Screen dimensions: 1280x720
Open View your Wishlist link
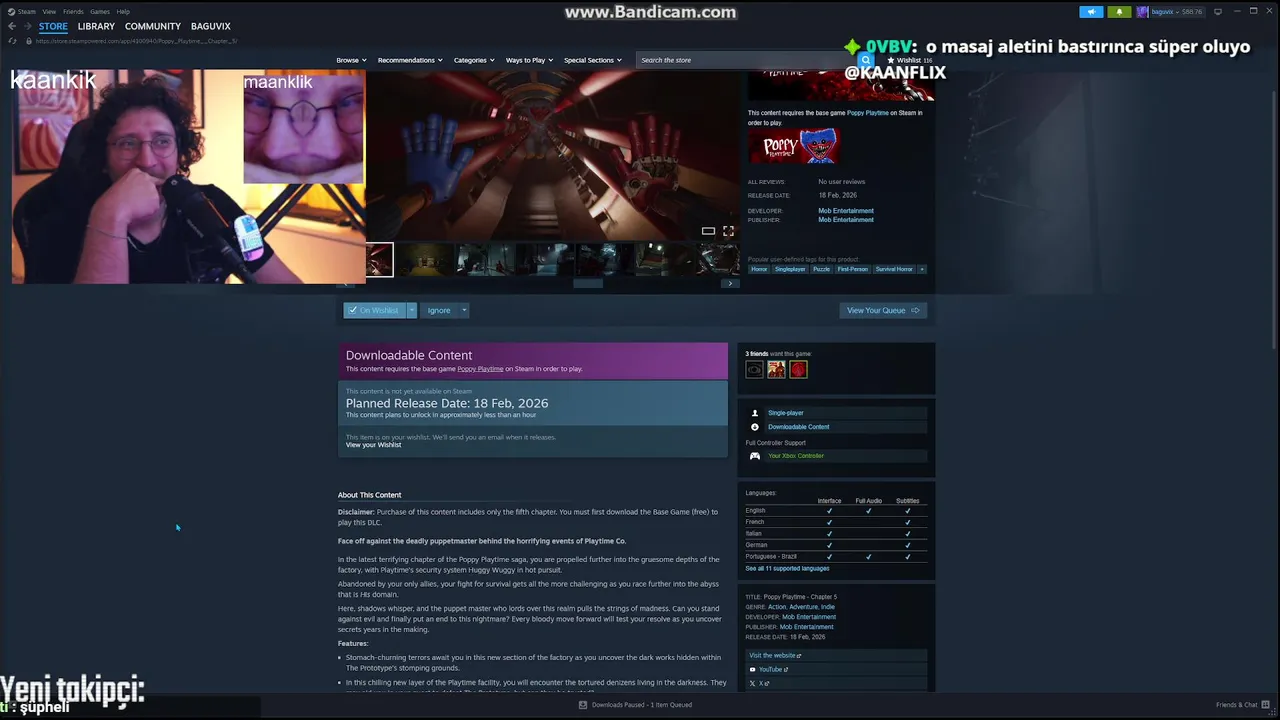373,445
